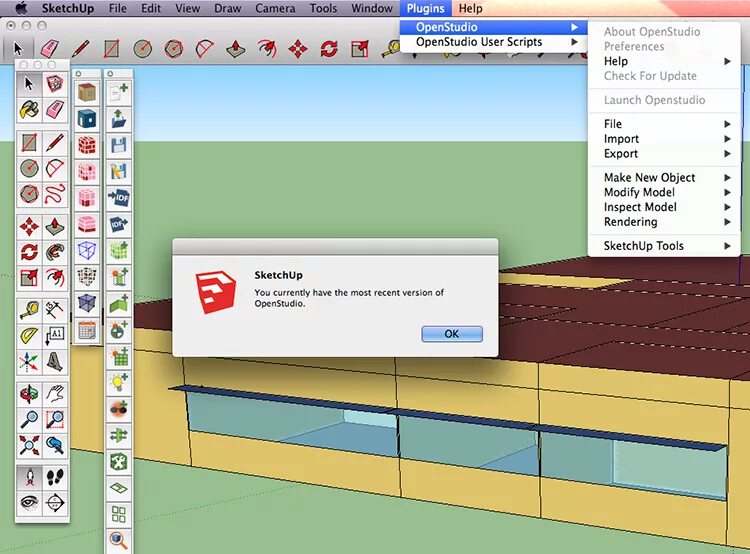Image resolution: width=750 pixels, height=554 pixels.
Task: Choose the OpenStudio menu entry
Action: pyautogui.click(x=494, y=27)
